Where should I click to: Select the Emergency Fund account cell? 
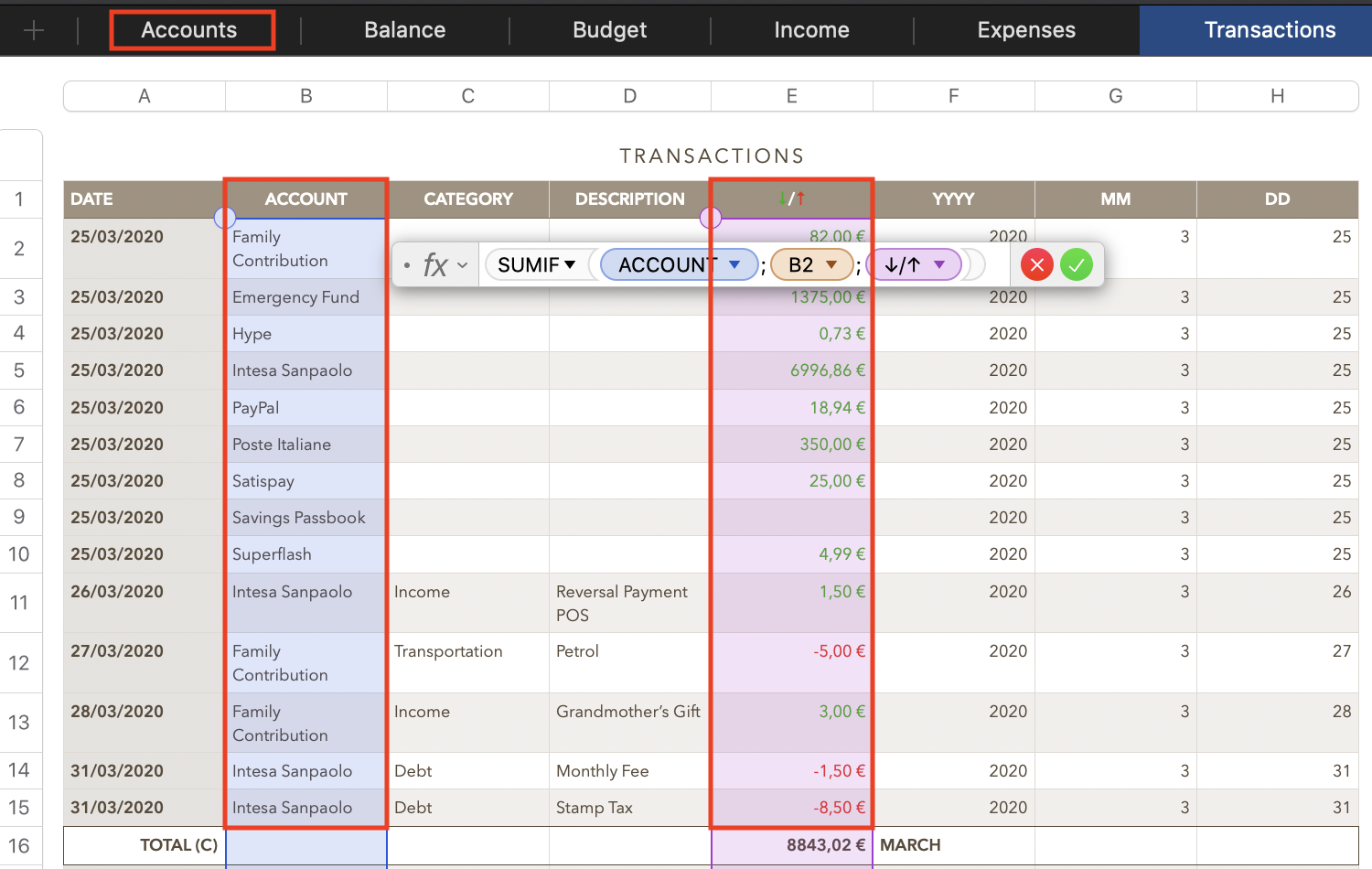click(x=306, y=297)
